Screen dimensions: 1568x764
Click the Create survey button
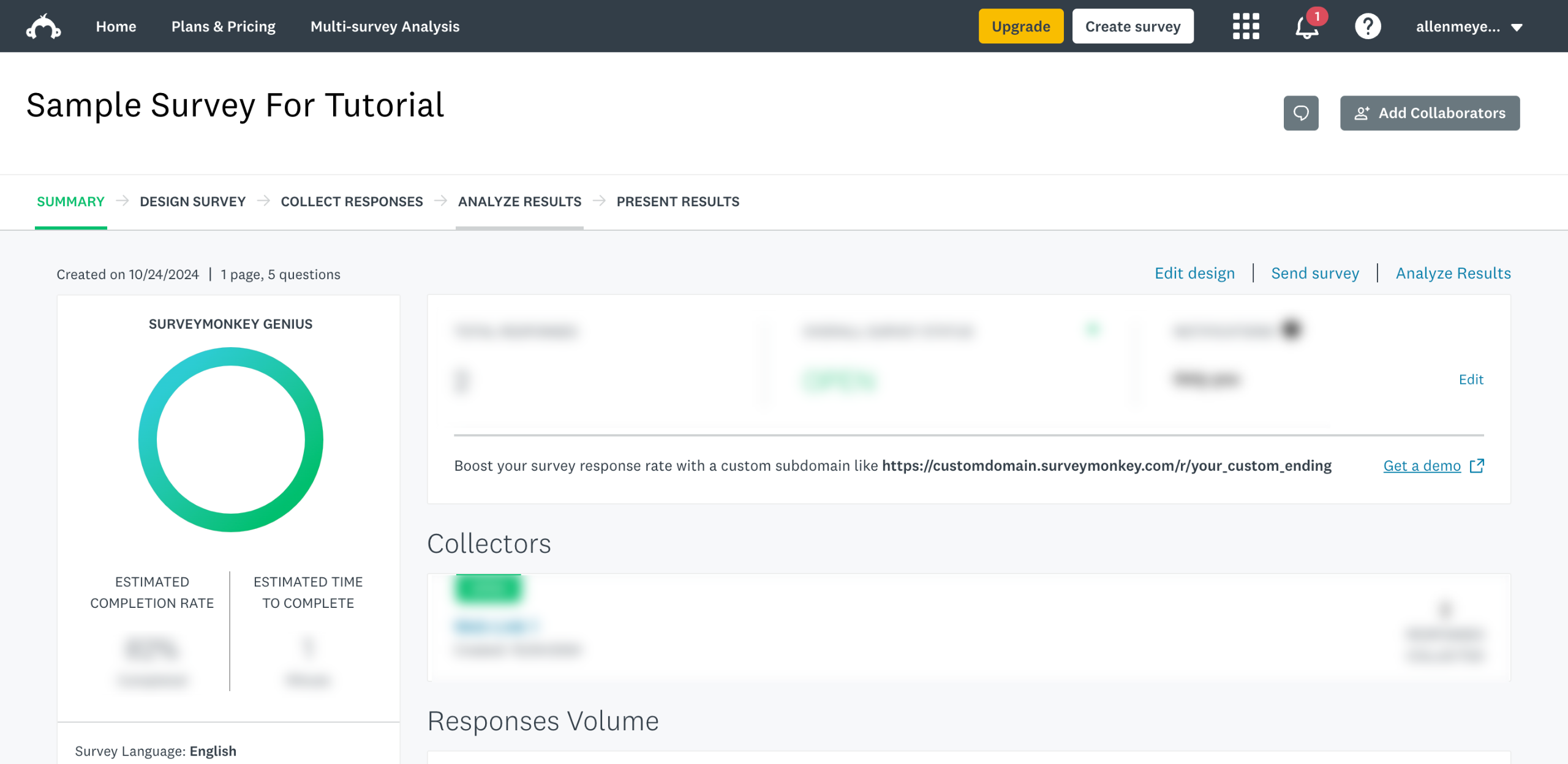[1133, 26]
